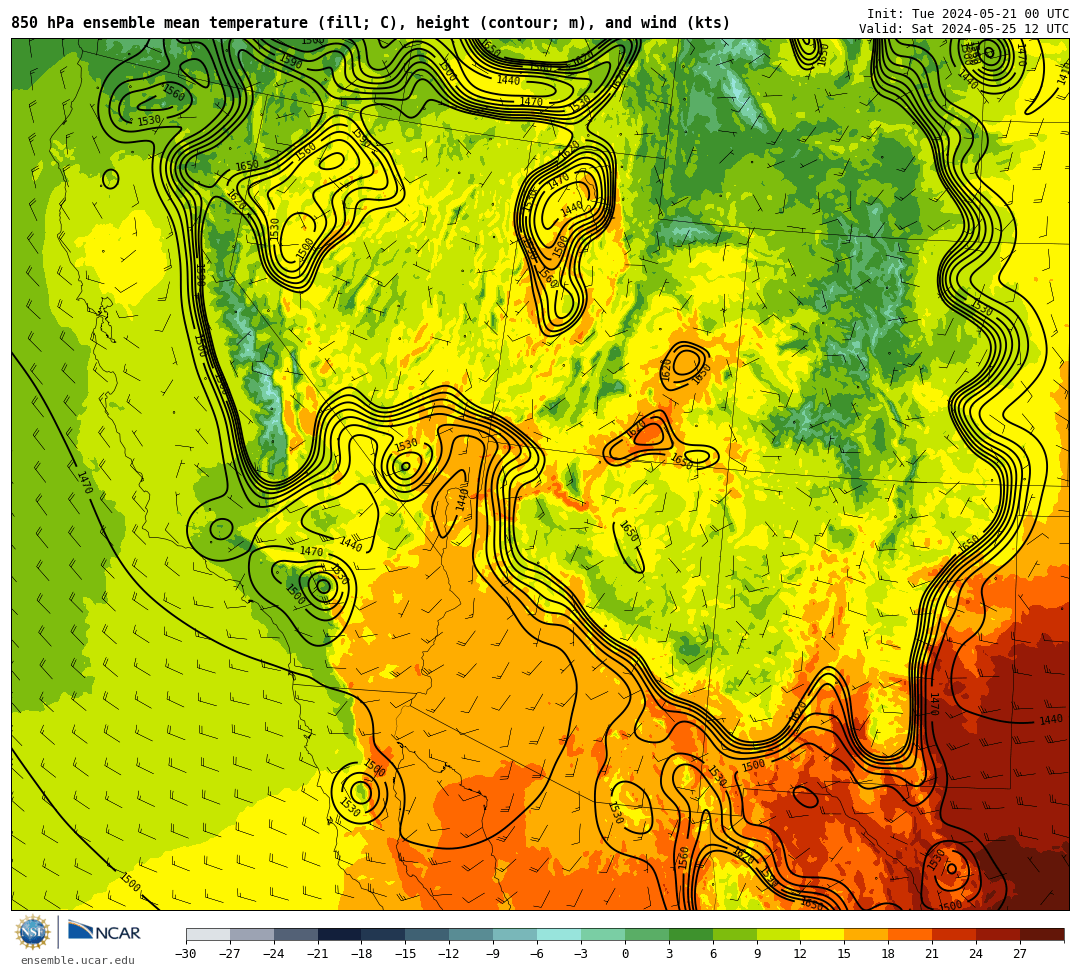Pick the yellow-green 9 to 12 colorbar swatch

[x=779, y=934]
